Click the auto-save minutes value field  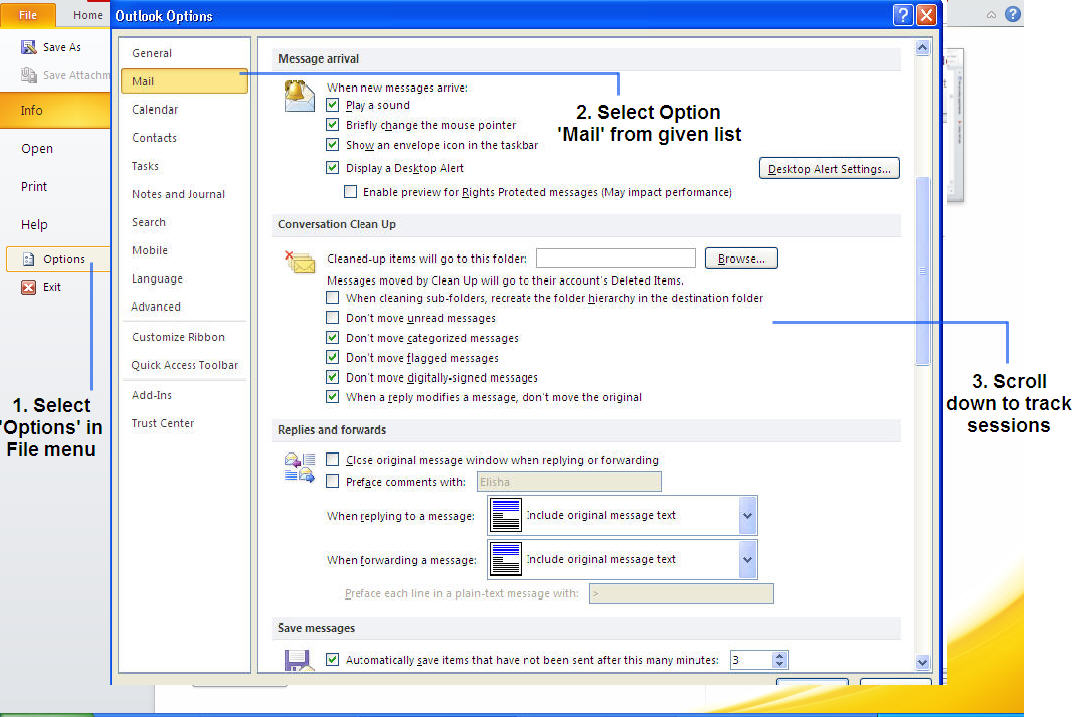(x=751, y=660)
